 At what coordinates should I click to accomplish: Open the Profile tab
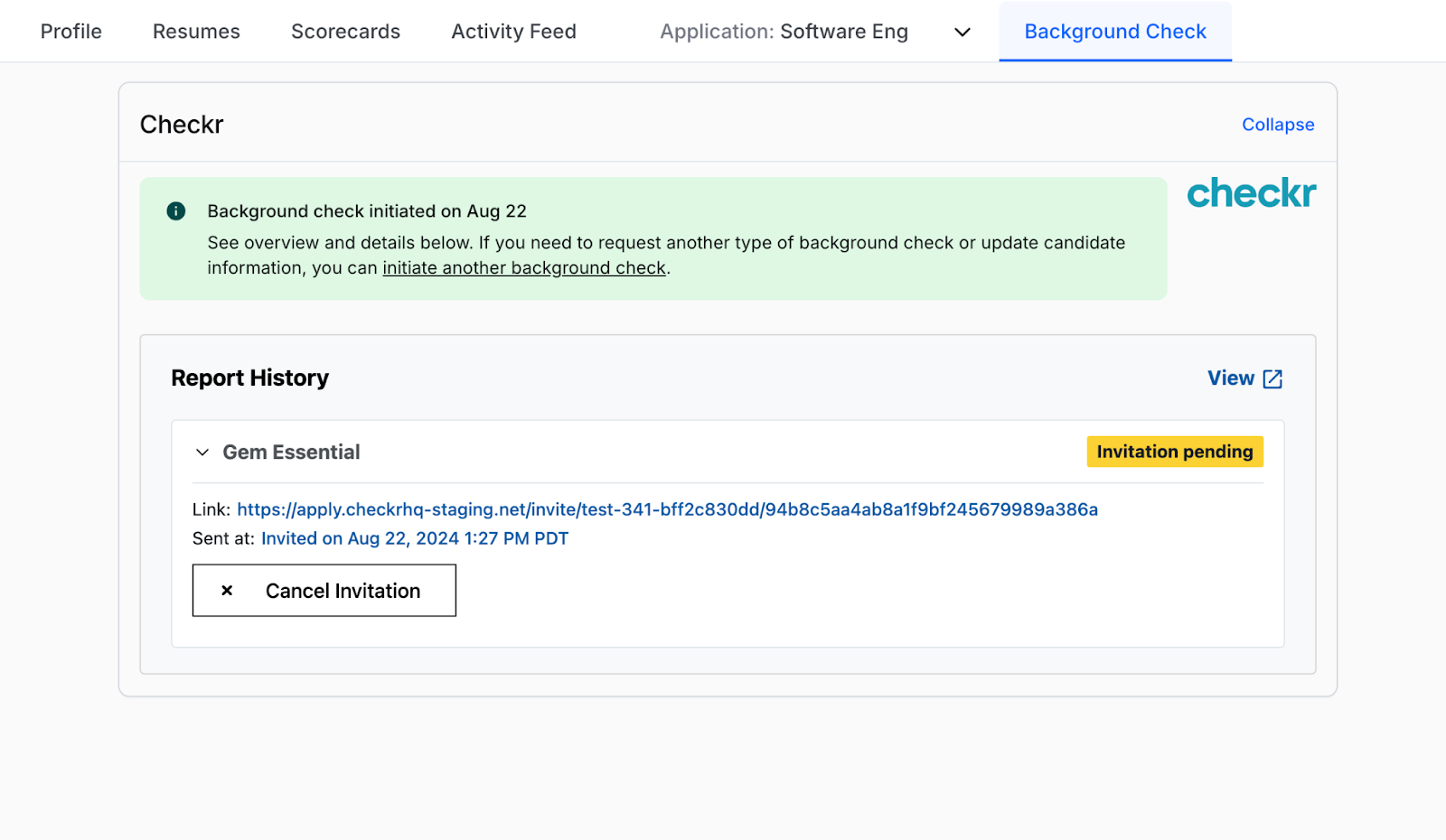click(x=71, y=32)
